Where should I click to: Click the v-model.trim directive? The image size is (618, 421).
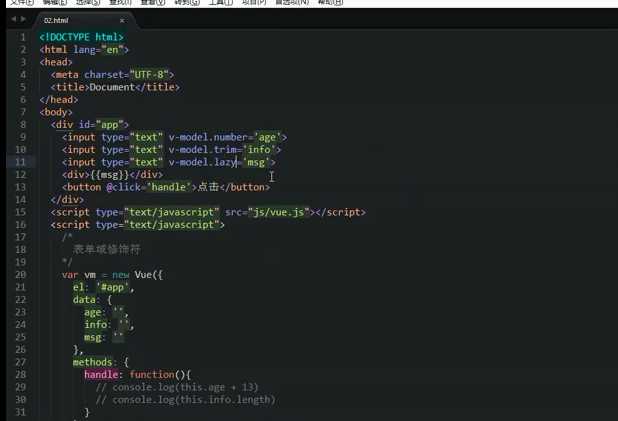[203, 150]
